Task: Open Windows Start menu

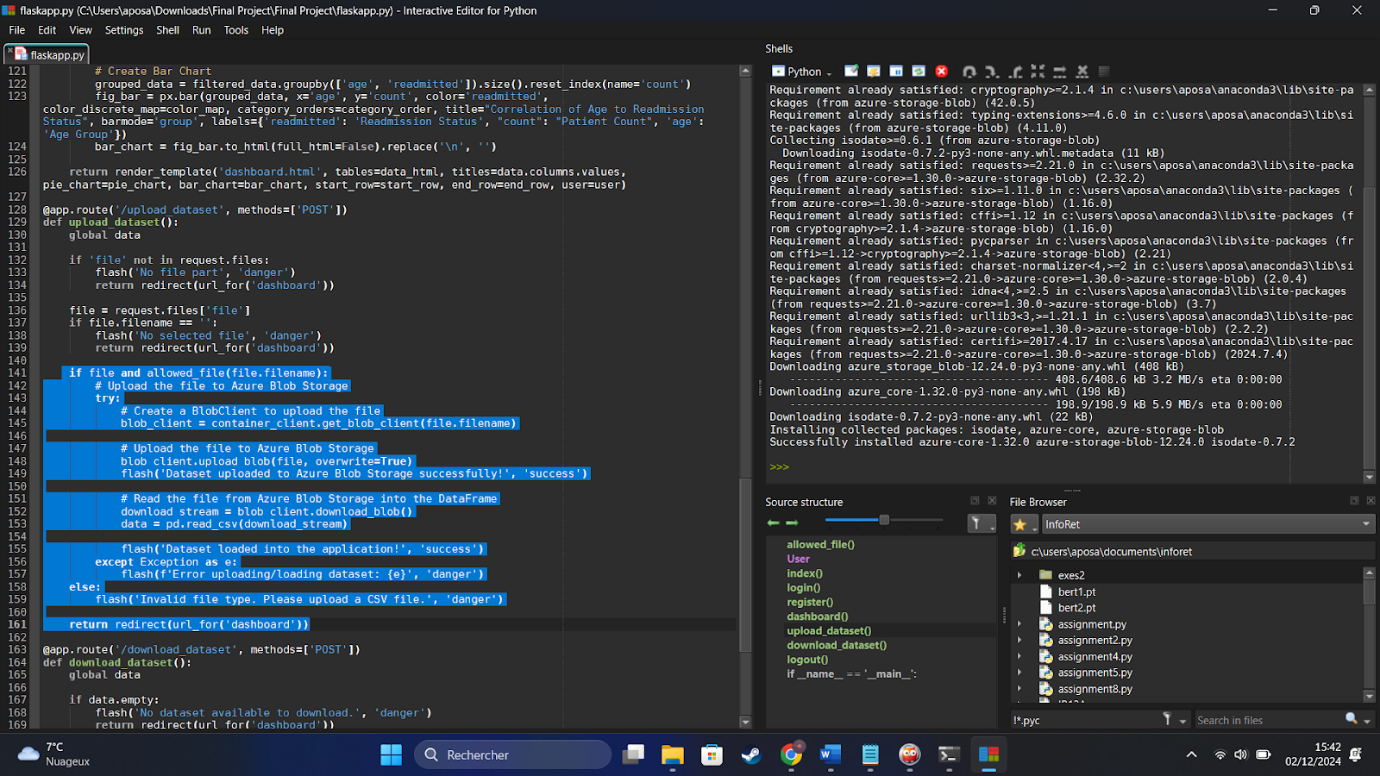Action: coord(391,754)
